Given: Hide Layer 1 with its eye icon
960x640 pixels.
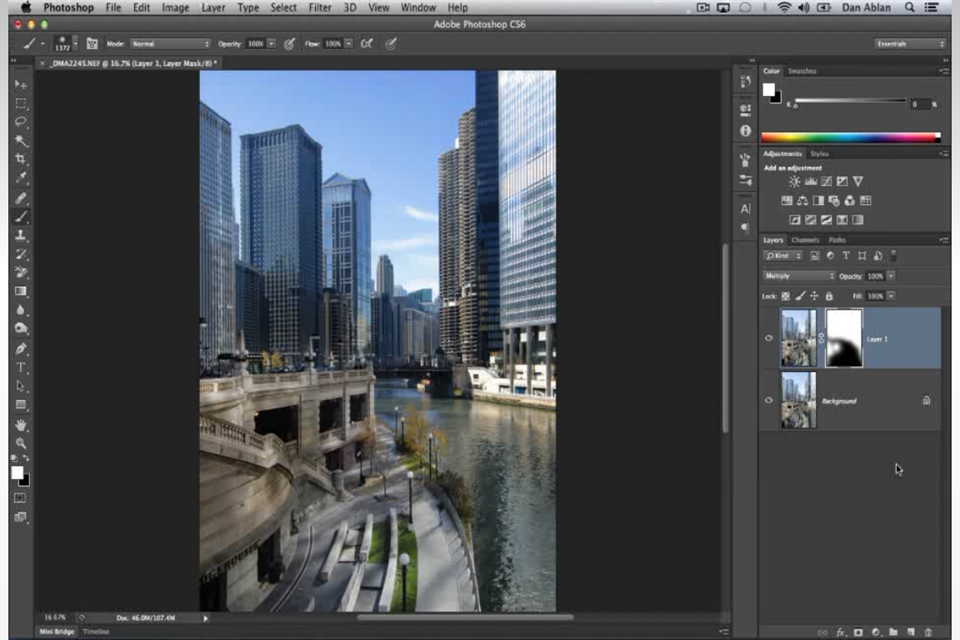Looking at the screenshot, I should click(769, 339).
